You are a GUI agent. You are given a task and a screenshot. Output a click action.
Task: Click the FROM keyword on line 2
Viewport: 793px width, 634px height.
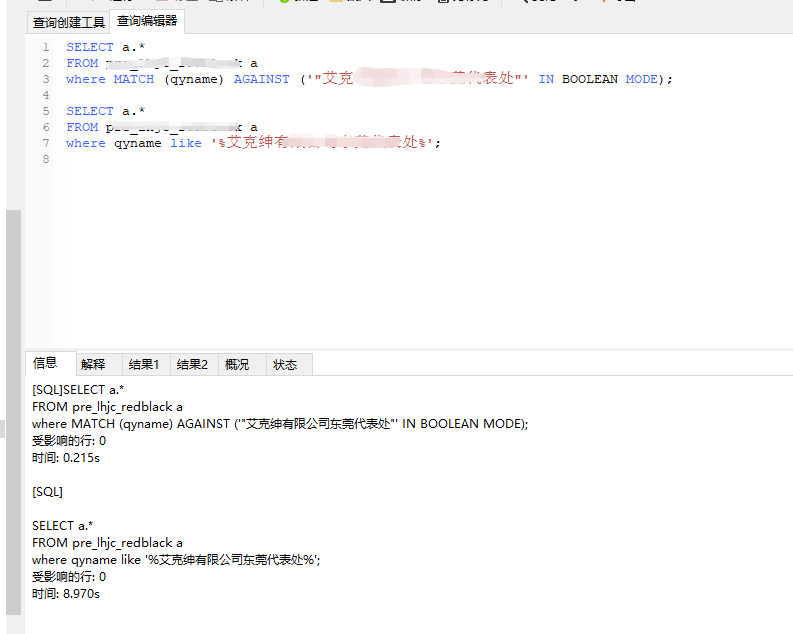tap(82, 63)
